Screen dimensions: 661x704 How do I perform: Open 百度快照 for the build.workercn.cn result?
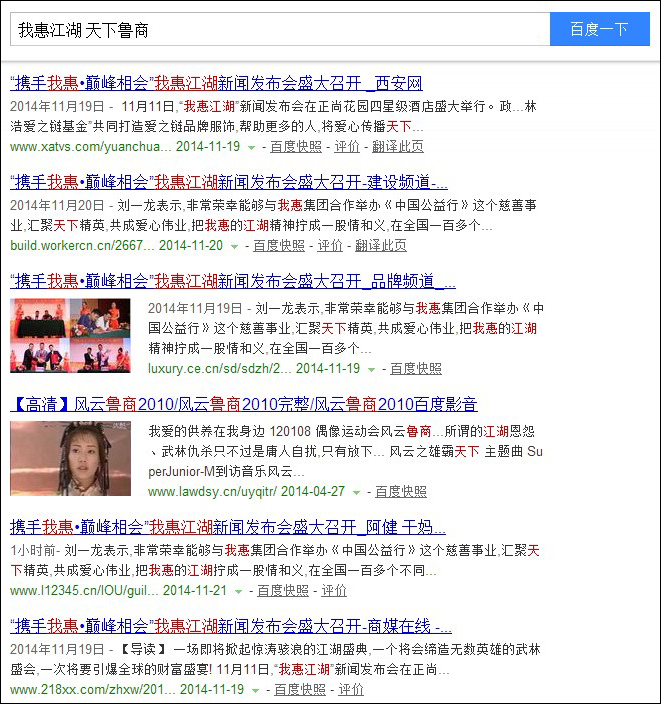tap(279, 246)
